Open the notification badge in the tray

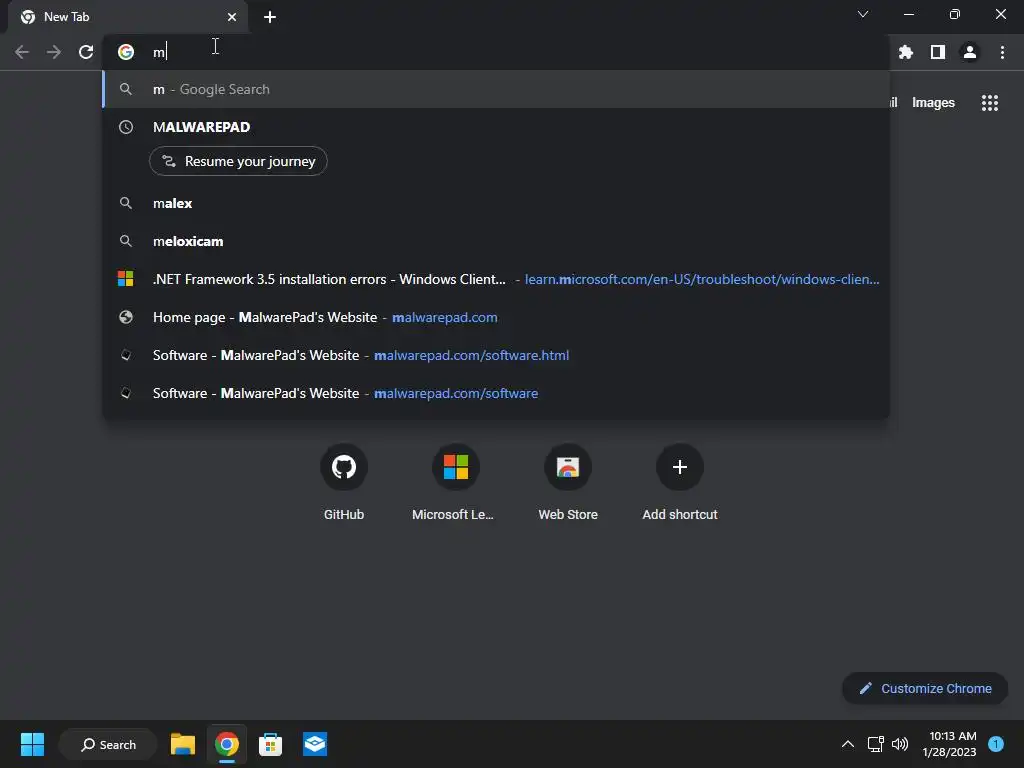[996, 744]
